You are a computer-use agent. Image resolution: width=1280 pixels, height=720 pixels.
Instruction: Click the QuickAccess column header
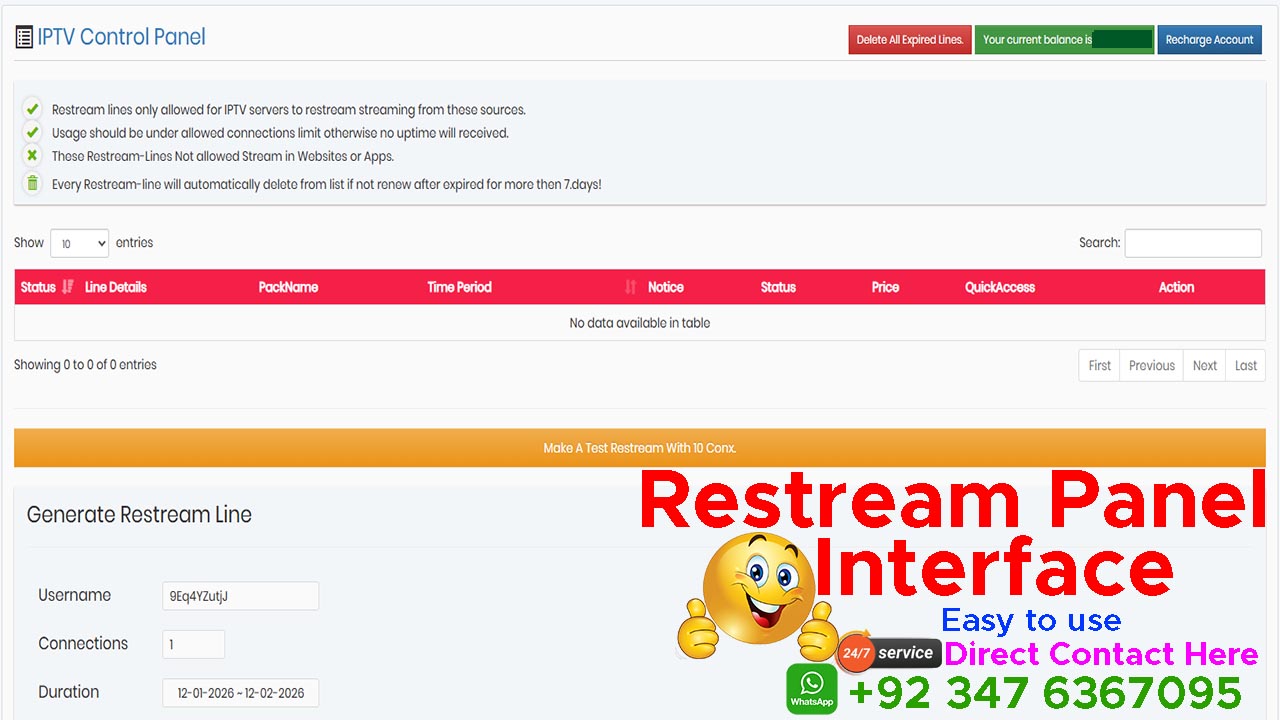click(x=1000, y=287)
